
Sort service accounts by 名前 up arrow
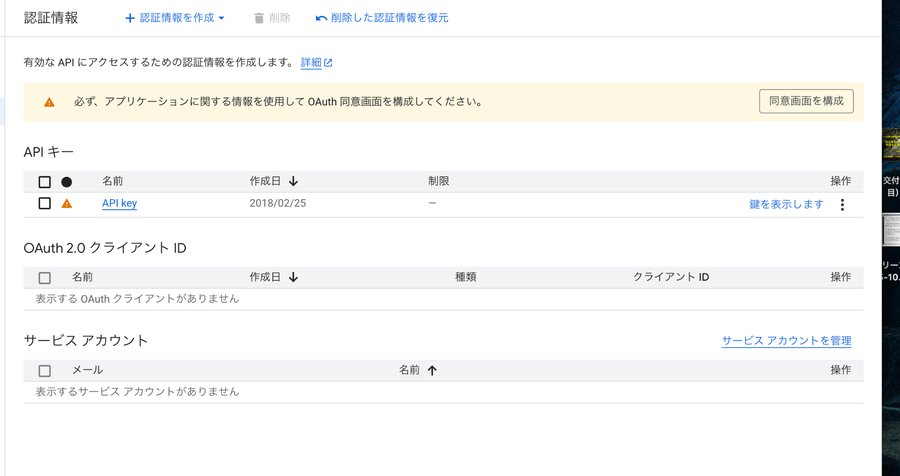[432, 370]
